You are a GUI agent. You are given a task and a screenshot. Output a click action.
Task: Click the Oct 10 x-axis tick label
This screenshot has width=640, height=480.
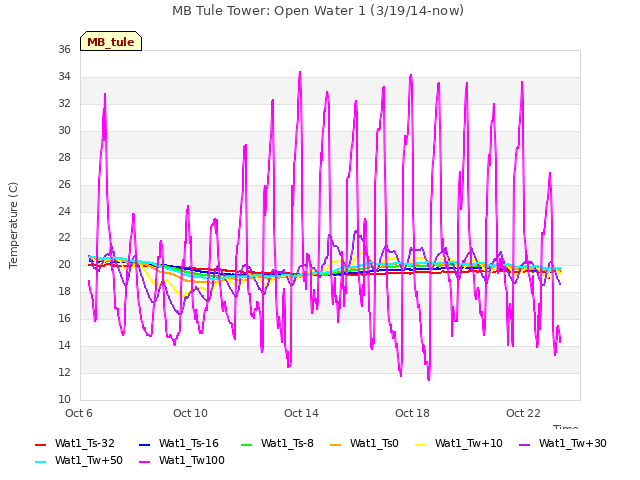(x=190, y=413)
